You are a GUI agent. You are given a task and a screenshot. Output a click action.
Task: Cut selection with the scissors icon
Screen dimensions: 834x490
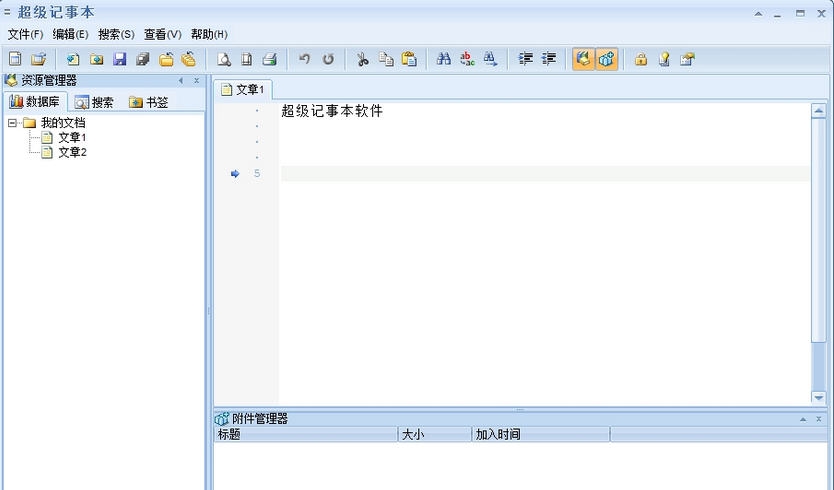click(x=363, y=59)
